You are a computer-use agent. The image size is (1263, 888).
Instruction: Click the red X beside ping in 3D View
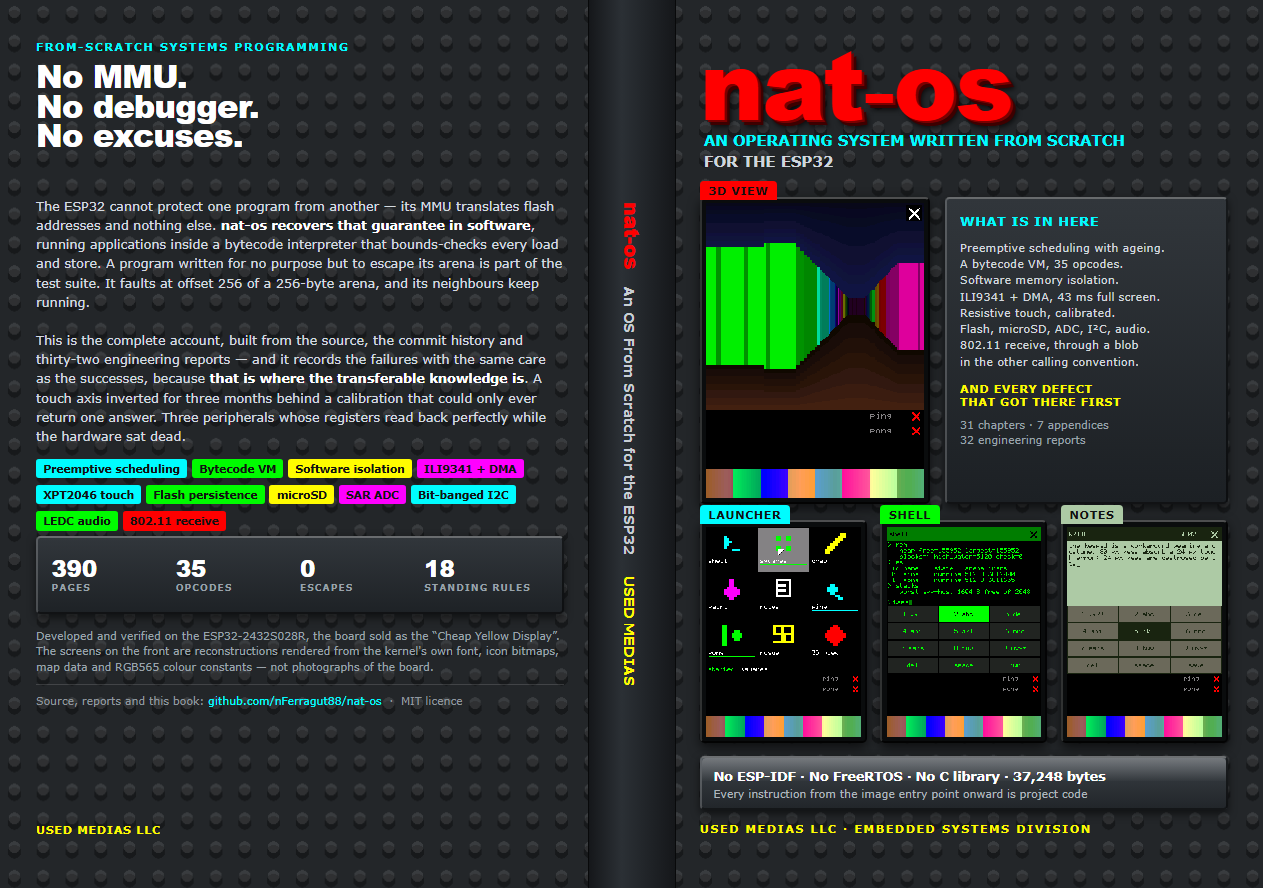pyautogui.click(x=916, y=416)
